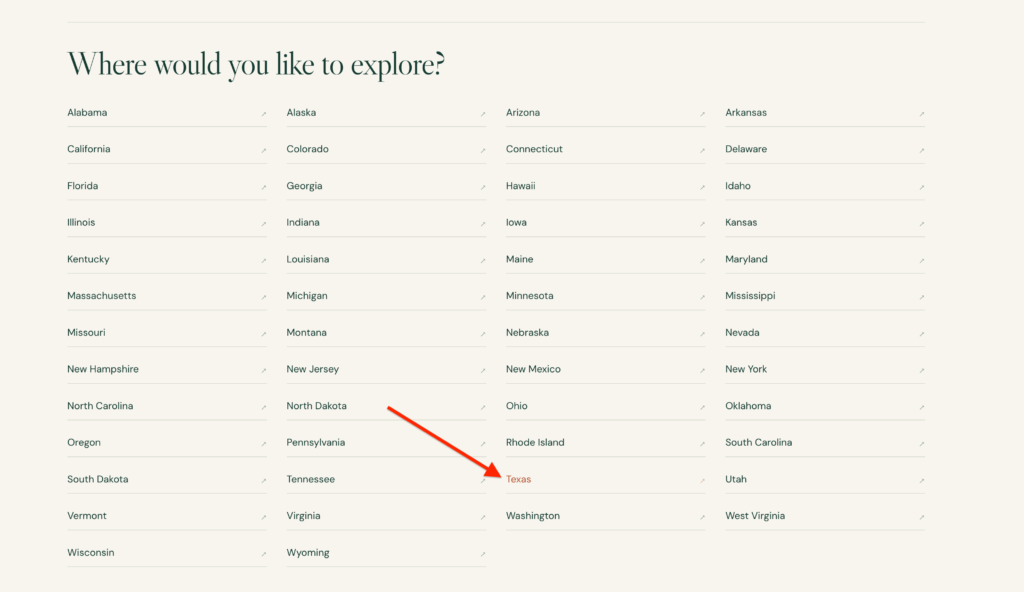1024x592 pixels.
Task: Open the North Dakota link
Action: [317, 406]
